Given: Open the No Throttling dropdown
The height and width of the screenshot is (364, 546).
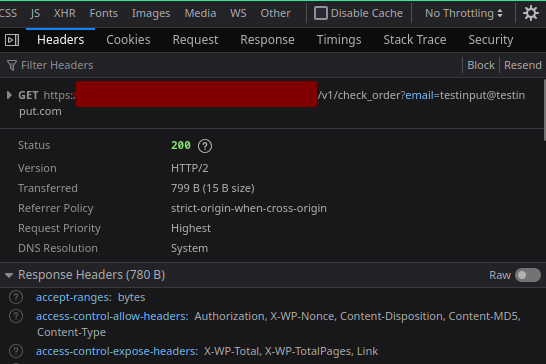Looking at the screenshot, I should click(x=464, y=13).
